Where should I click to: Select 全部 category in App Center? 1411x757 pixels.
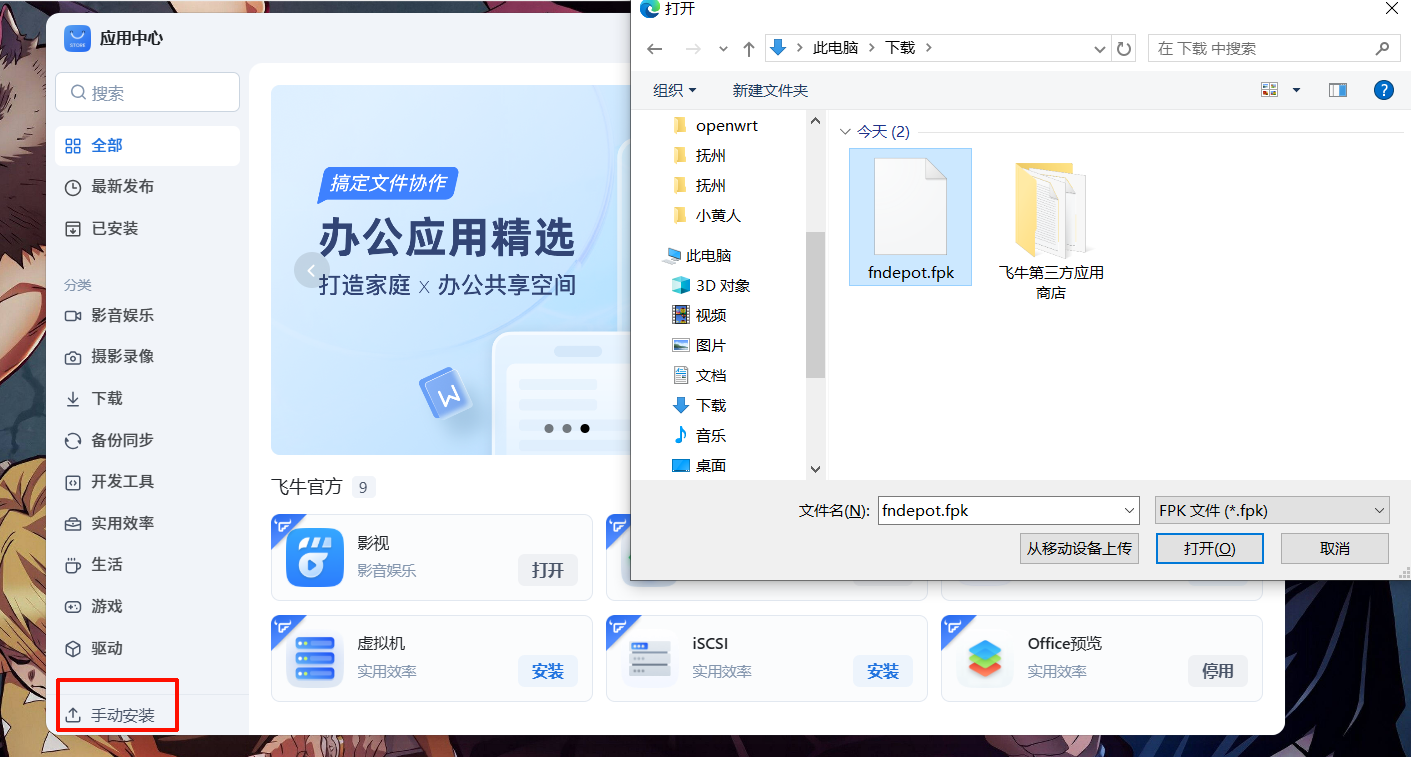(147, 146)
